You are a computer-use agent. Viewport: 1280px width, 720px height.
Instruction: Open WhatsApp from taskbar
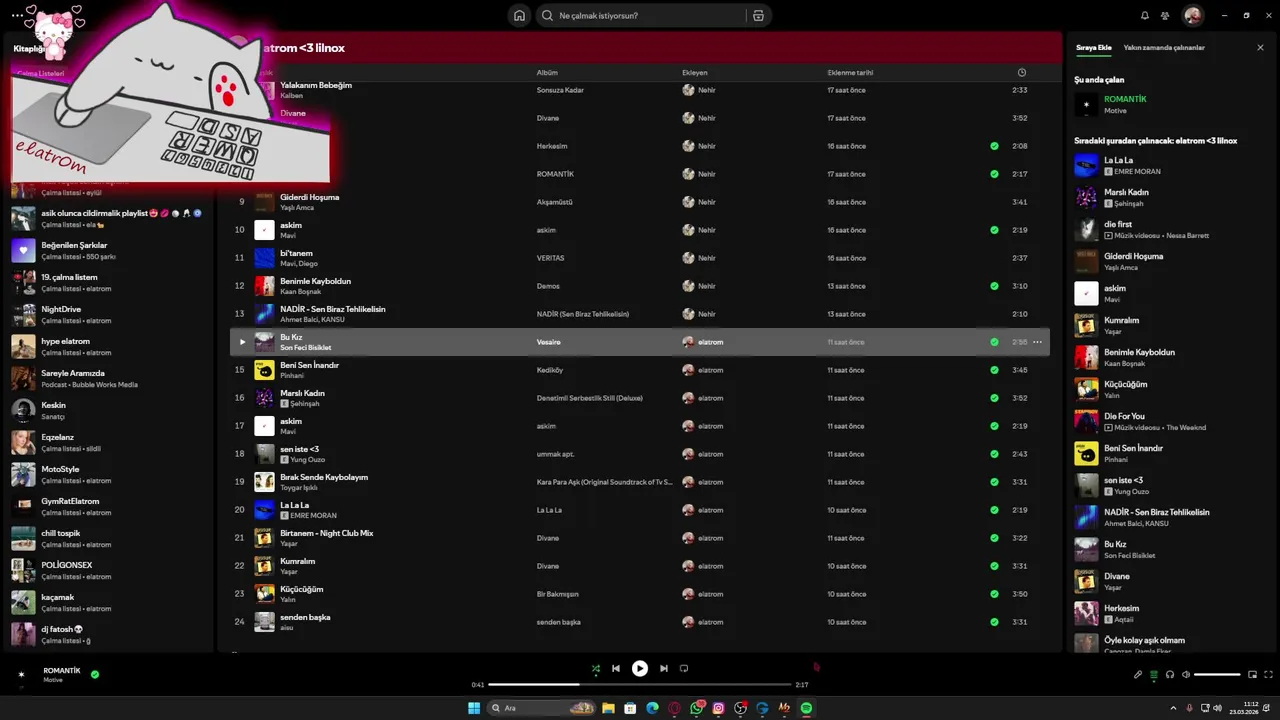point(697,708)
